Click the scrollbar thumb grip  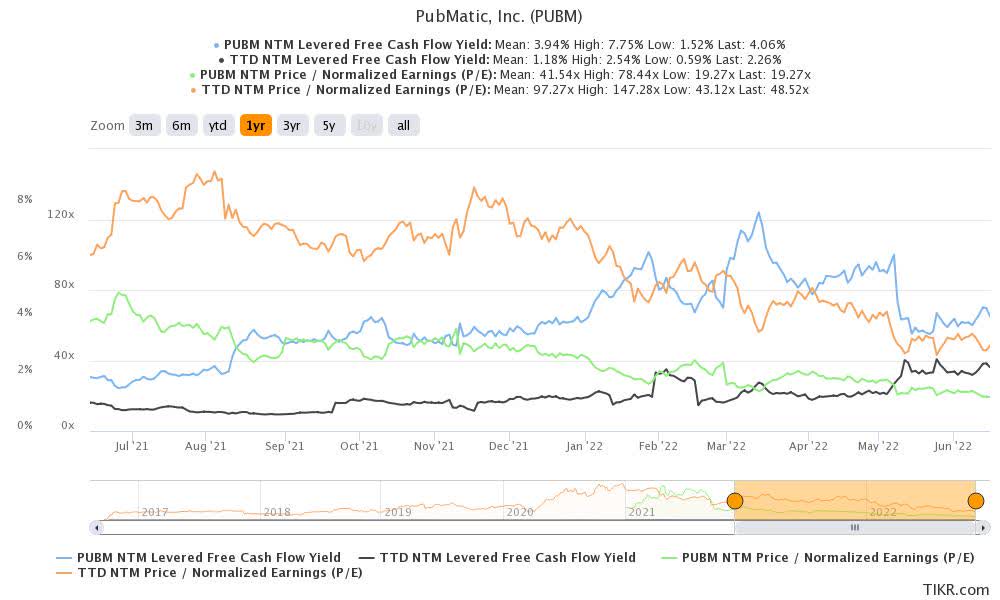[854, 527]
